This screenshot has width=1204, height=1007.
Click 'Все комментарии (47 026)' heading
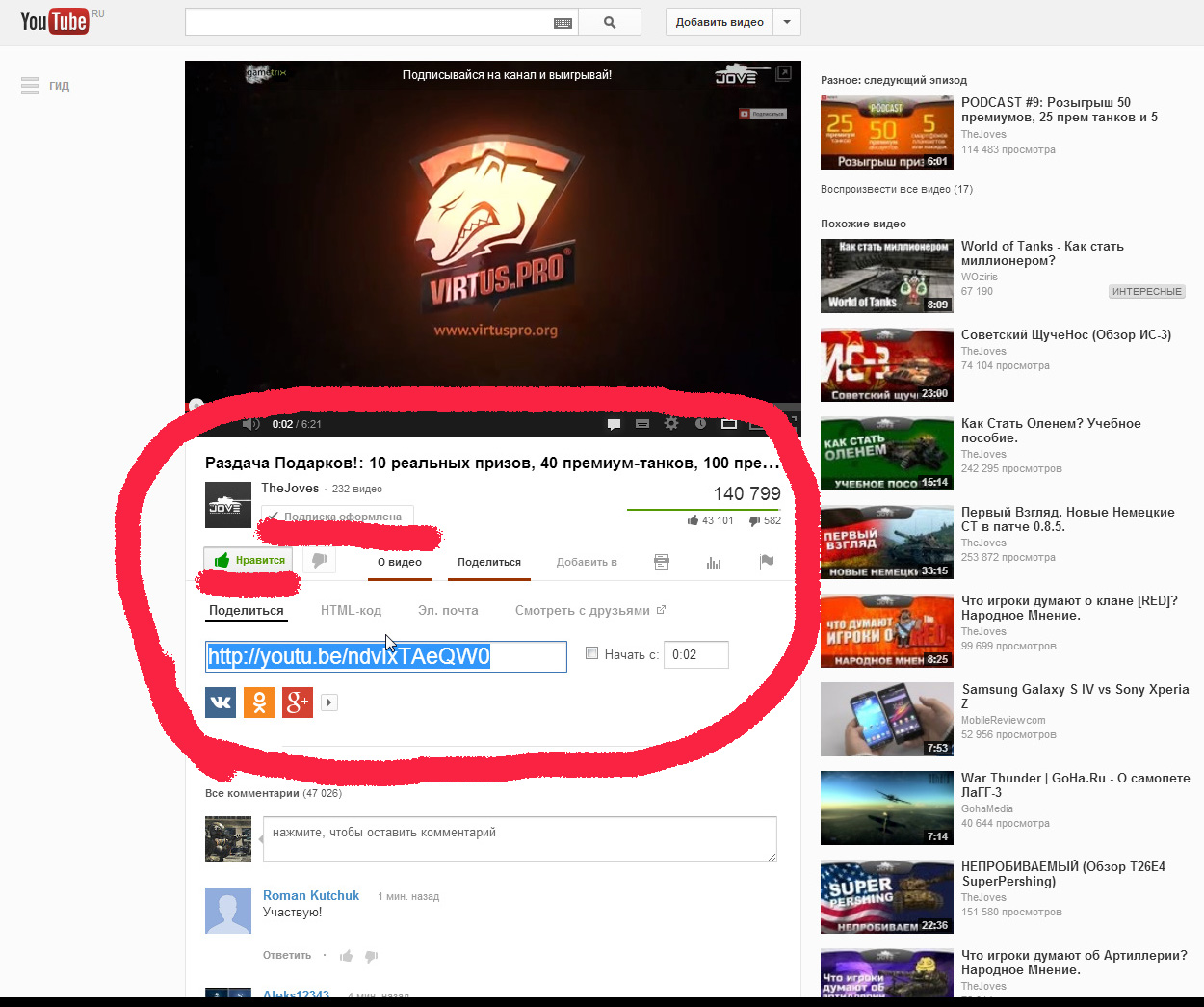[x=274, y=793]
